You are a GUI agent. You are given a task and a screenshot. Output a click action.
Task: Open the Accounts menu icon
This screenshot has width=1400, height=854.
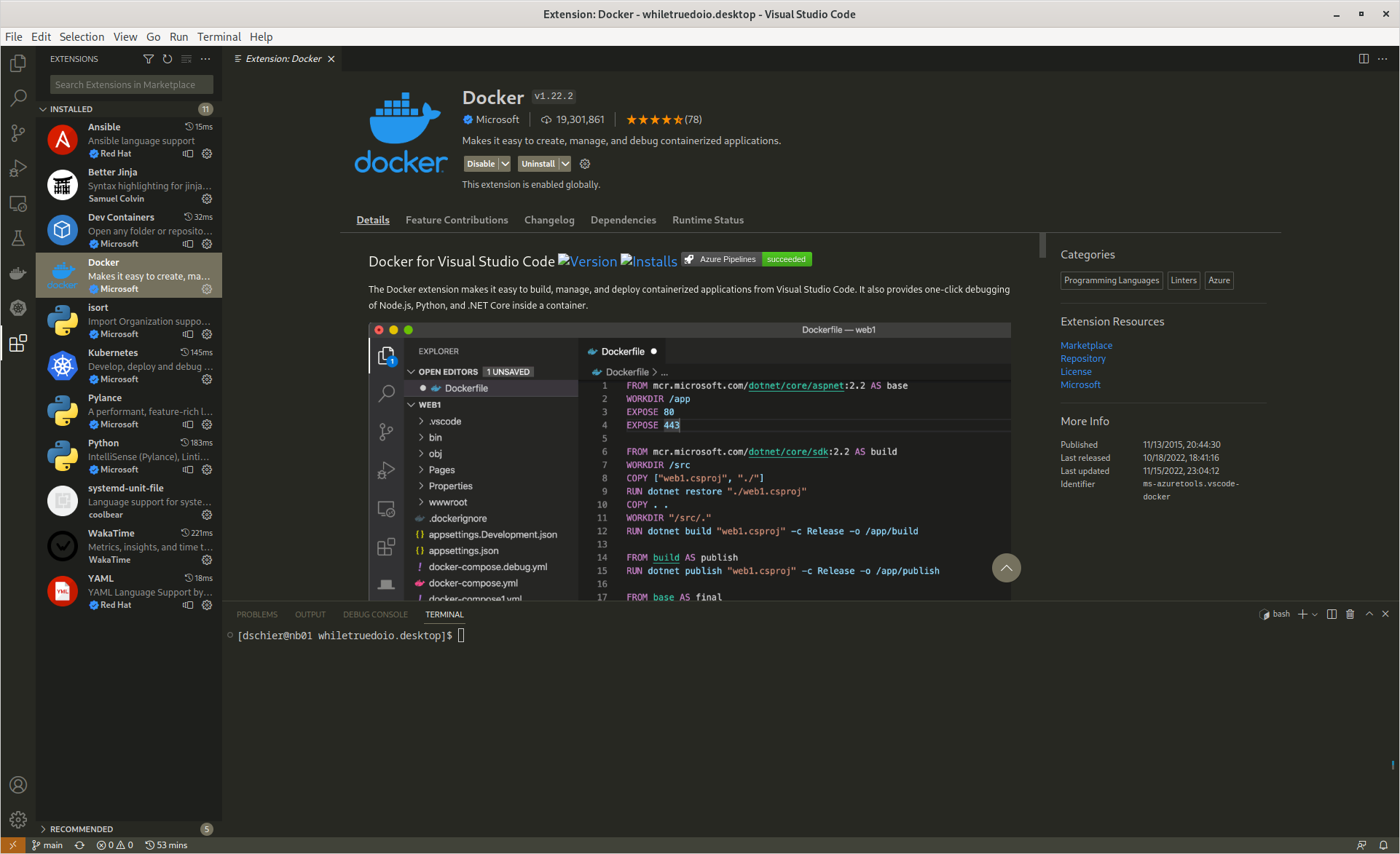[18, 785]
